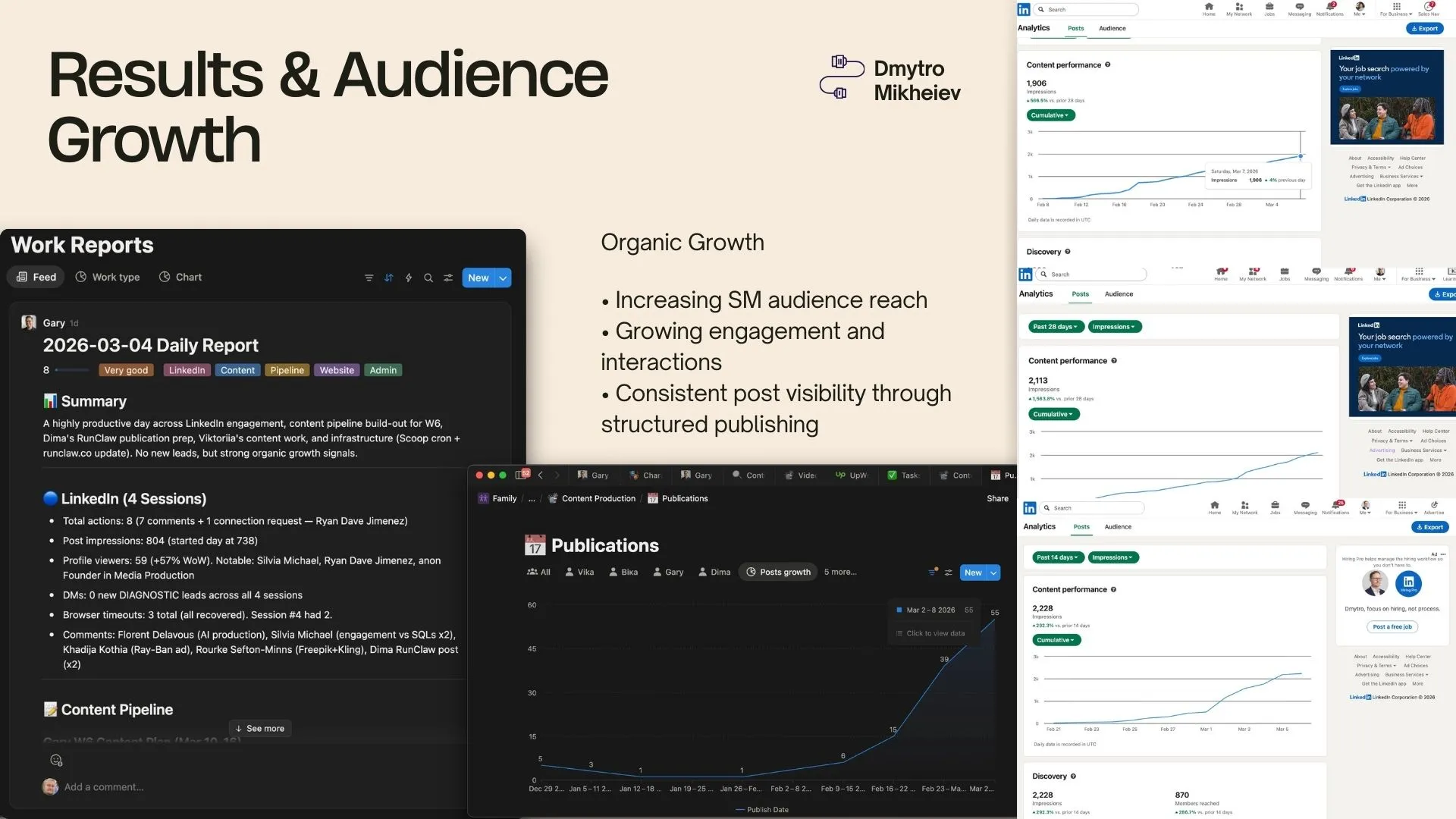This screenshot has width=1456, height=819.
Task: Open the lightning automations icon in Work Reports
Action: [x=409, y=278]
